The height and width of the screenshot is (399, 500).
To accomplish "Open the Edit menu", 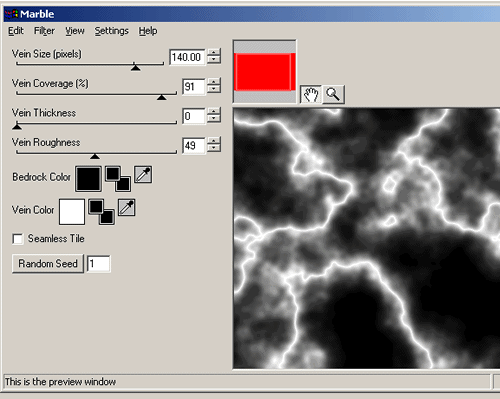I will click(16, 31).
